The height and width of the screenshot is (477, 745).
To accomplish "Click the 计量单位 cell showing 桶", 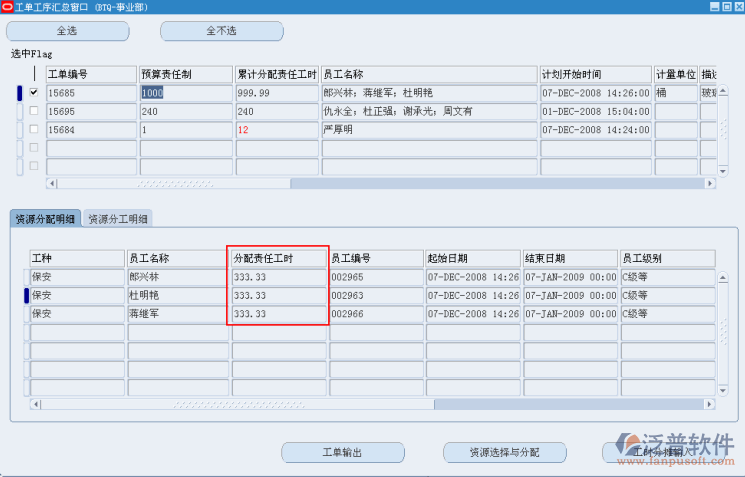I will pyautogui.click(x=676, y=93).
